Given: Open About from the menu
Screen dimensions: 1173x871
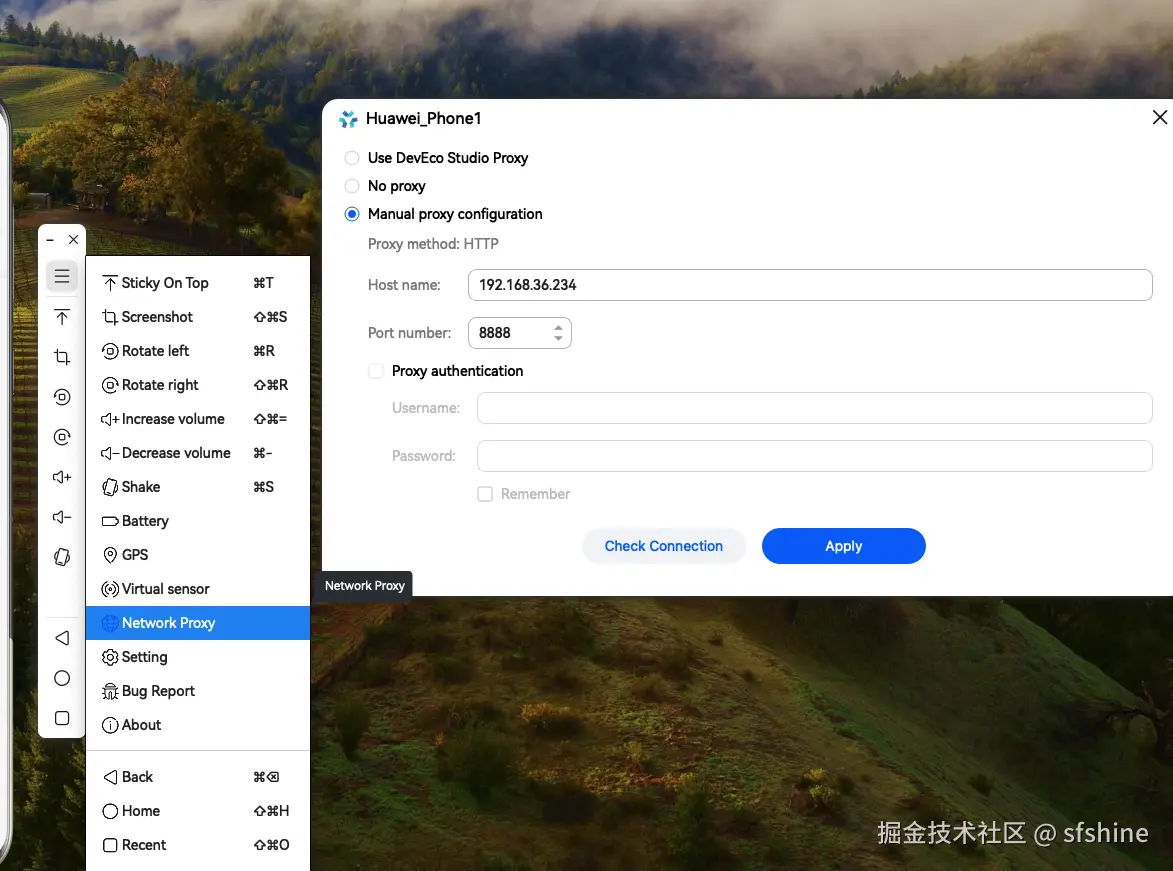Looking at the screenshot, I should [x=197, y=725].
